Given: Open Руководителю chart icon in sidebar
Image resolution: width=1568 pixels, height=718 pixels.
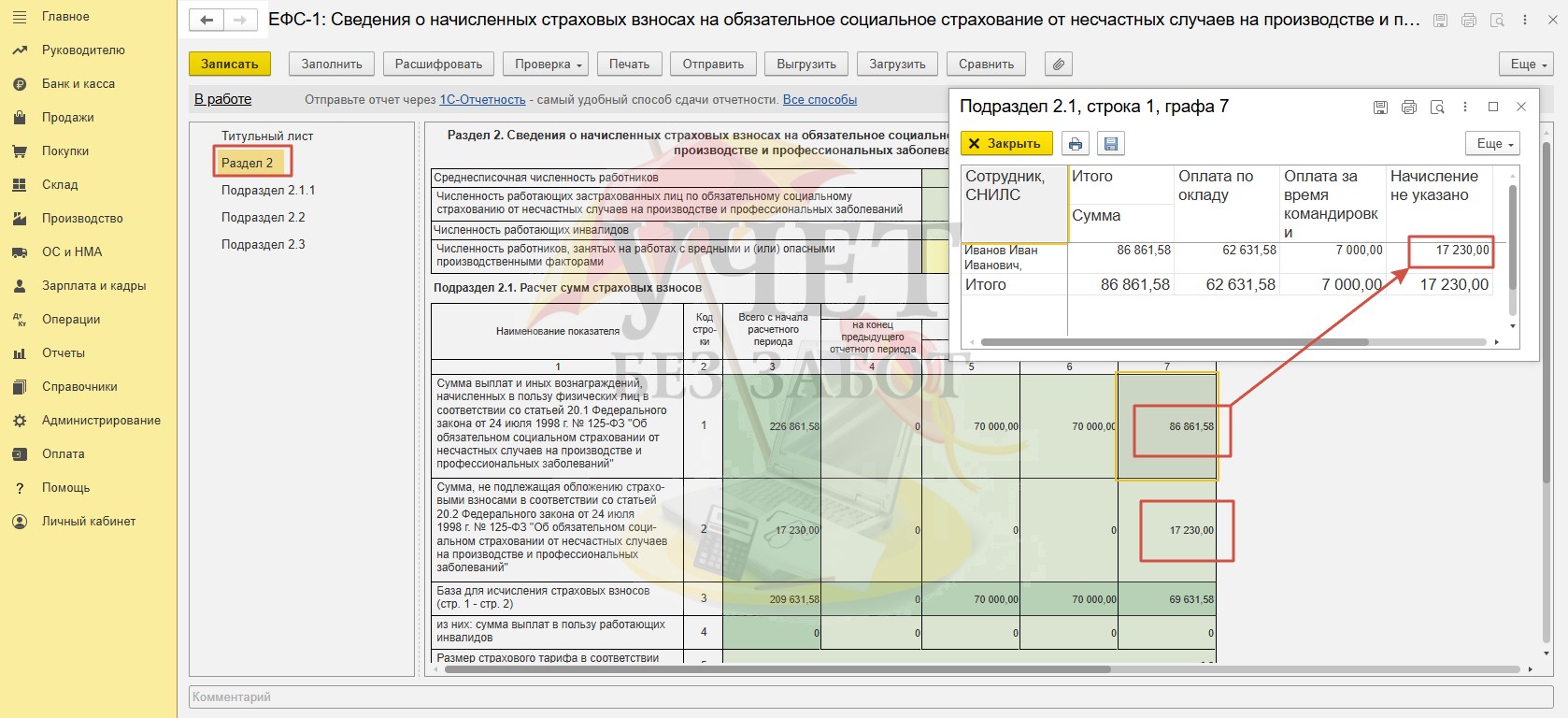Looking at the screenshot, I should (x=20, y=50).
